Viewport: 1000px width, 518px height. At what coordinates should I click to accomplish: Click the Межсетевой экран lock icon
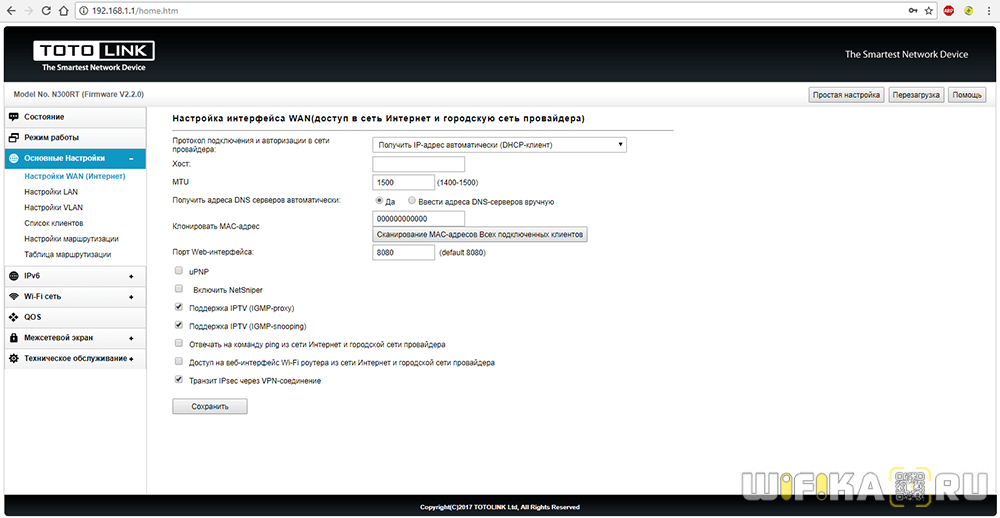coord(14,338)
